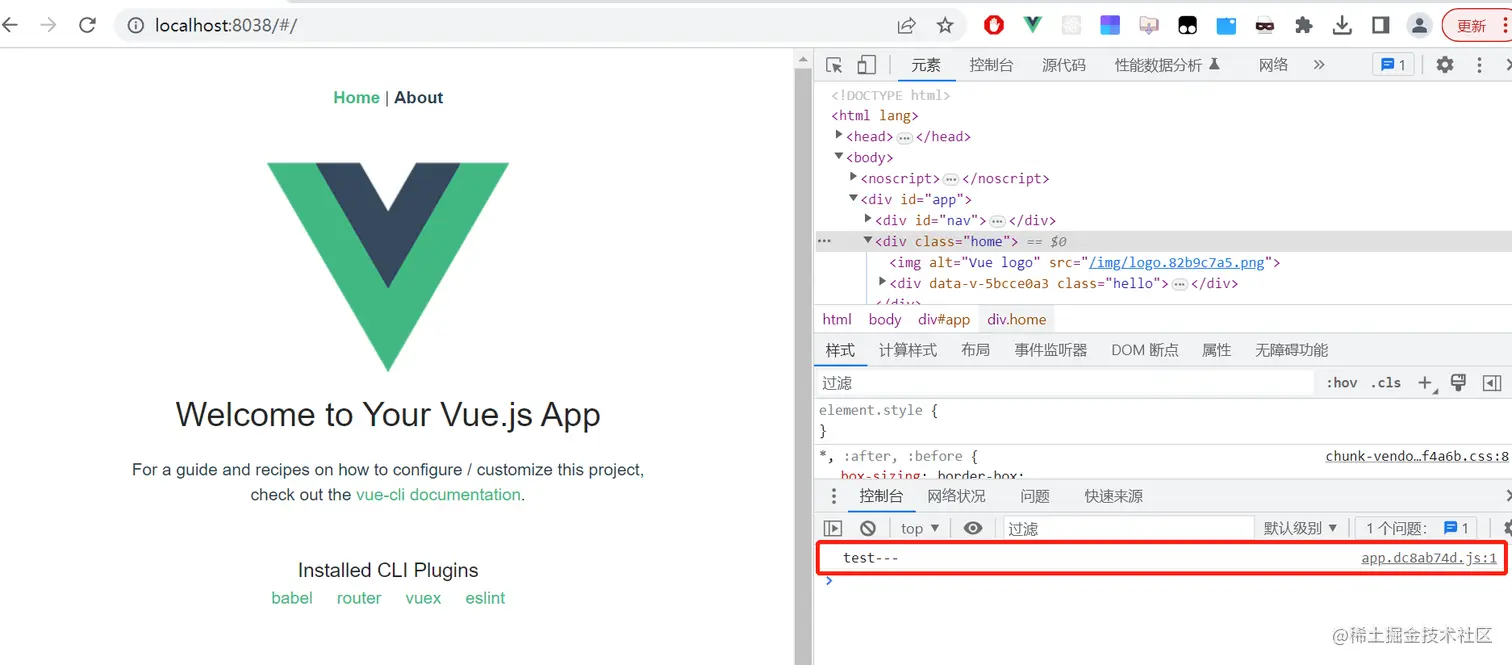Toggle device toolbar in DevTools

(x=867, y=65)
